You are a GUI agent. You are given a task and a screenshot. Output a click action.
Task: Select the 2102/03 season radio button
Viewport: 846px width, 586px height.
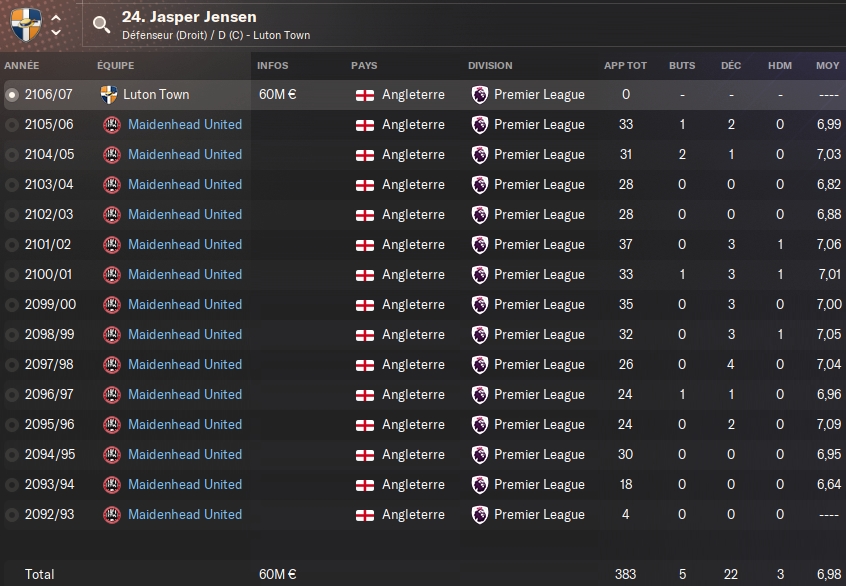[x=11, y=215]
